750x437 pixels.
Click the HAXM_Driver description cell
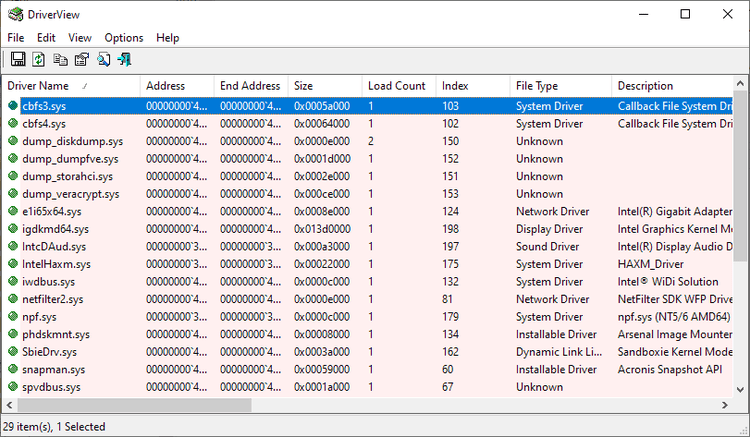point(651,264)
